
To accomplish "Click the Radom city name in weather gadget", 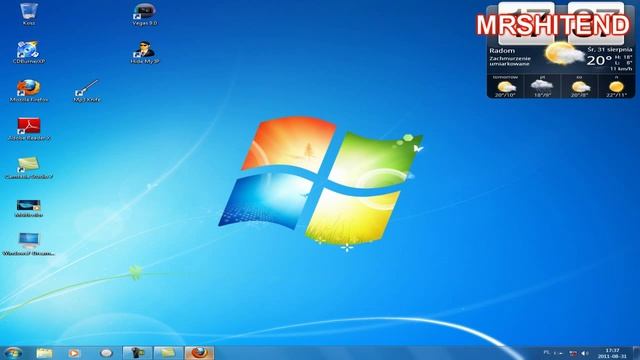I will (x=502, y=51).
